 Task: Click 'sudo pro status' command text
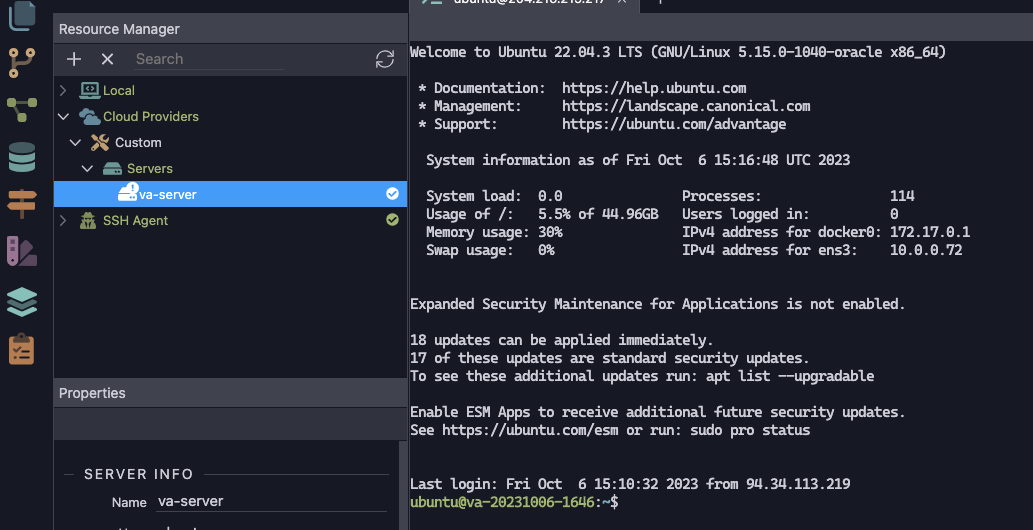[x=750, y=430]
